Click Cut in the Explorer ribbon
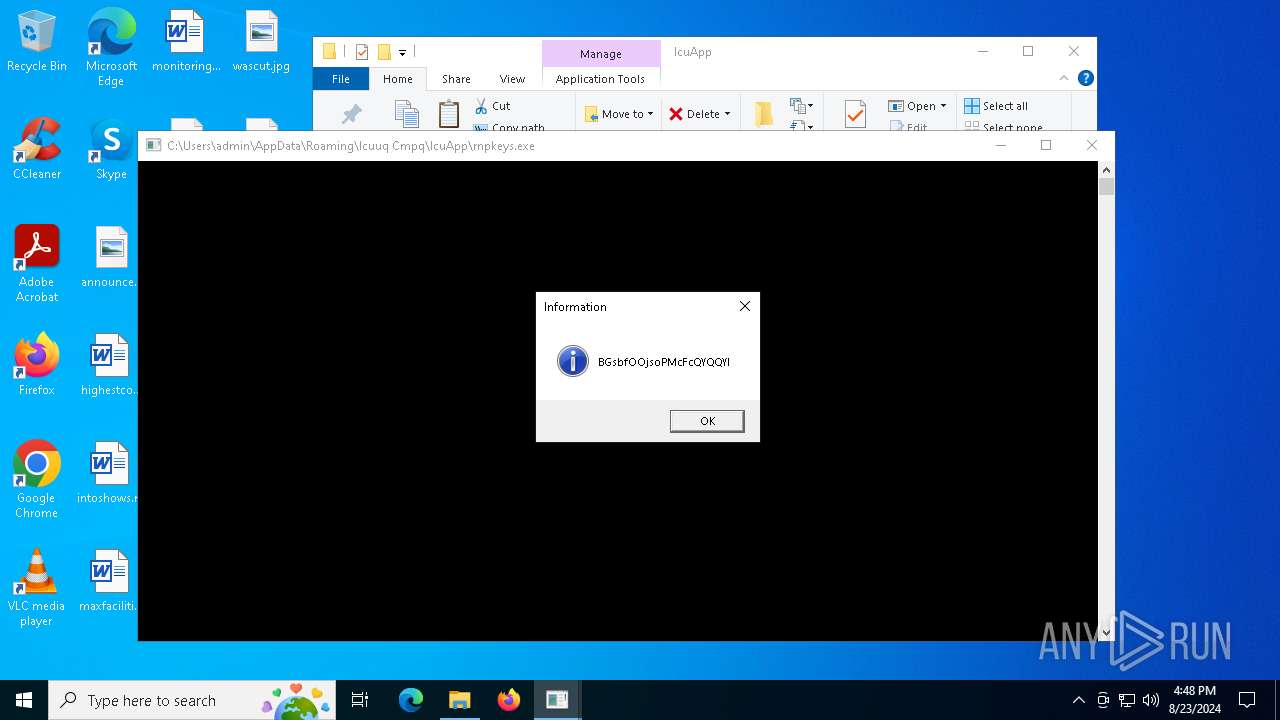The image size is (1280, 720). [492, 106]
